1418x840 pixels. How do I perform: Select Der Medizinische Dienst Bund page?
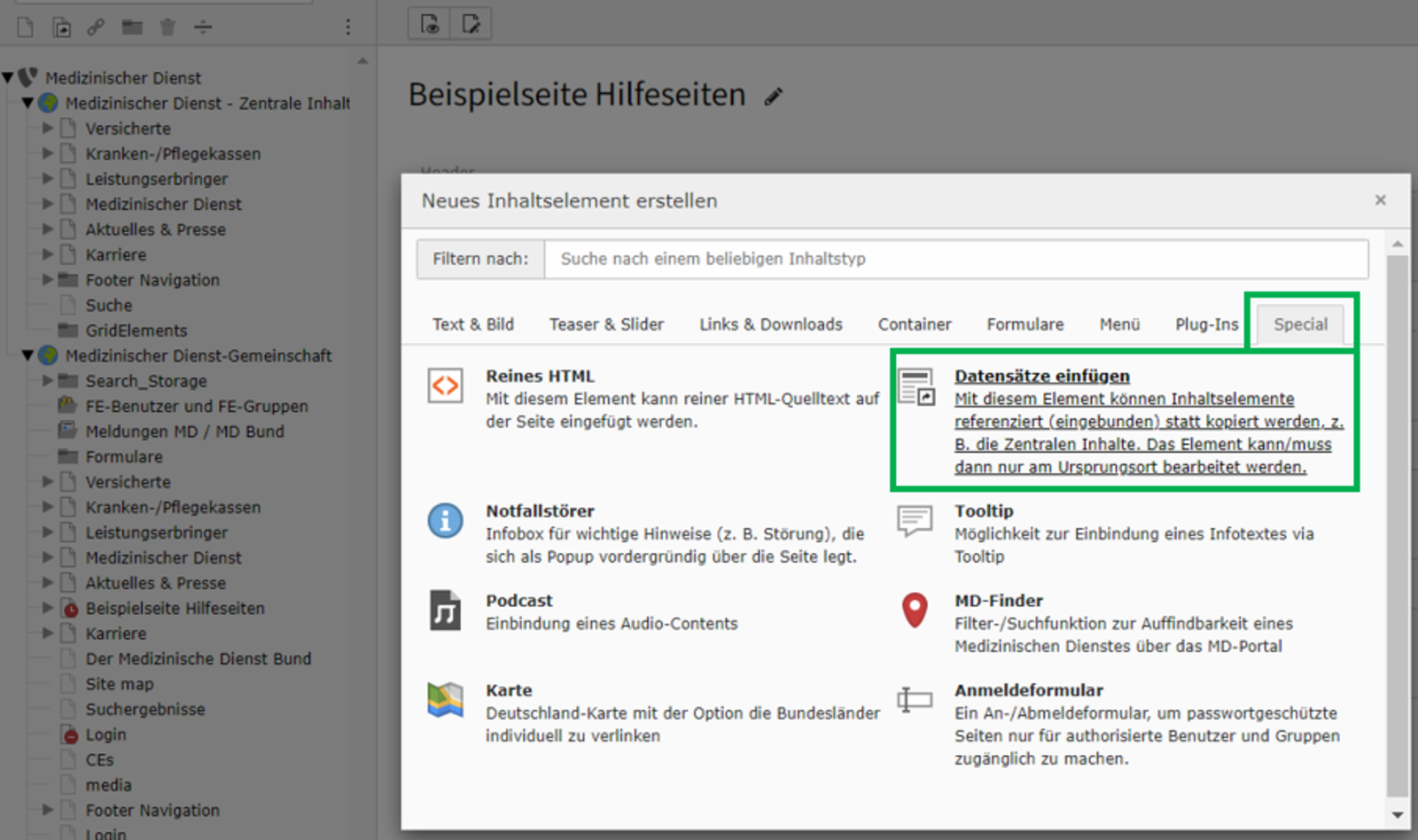point(199,658)
